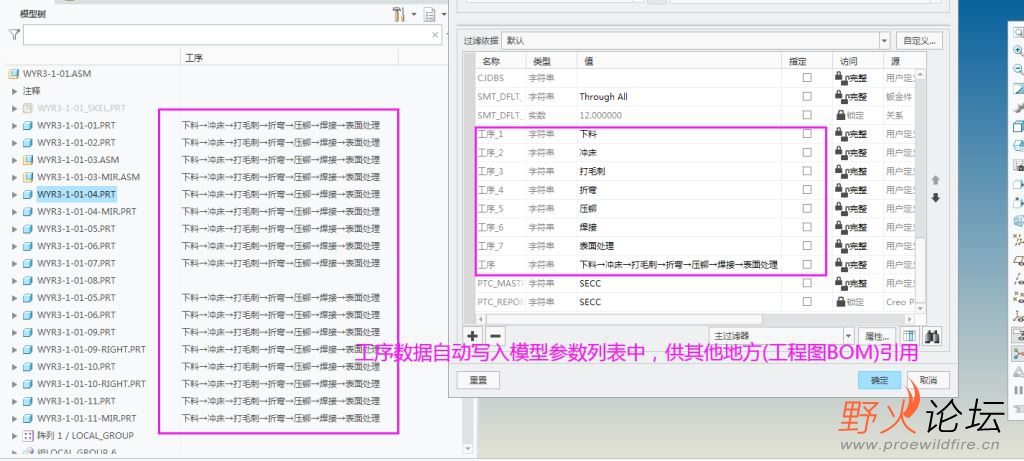Open the model tree show/columns icon
The width and height of the screenshot is (1024, 461).
430,14
